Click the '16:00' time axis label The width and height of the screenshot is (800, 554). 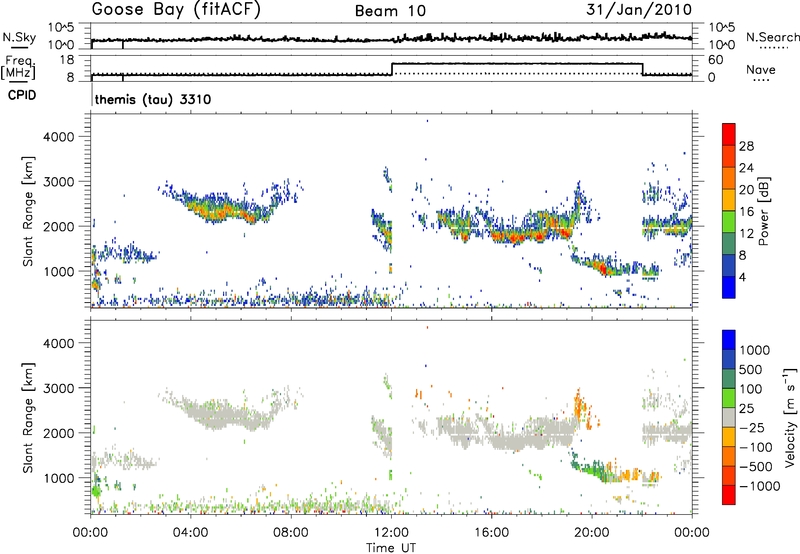coord(491,533)
